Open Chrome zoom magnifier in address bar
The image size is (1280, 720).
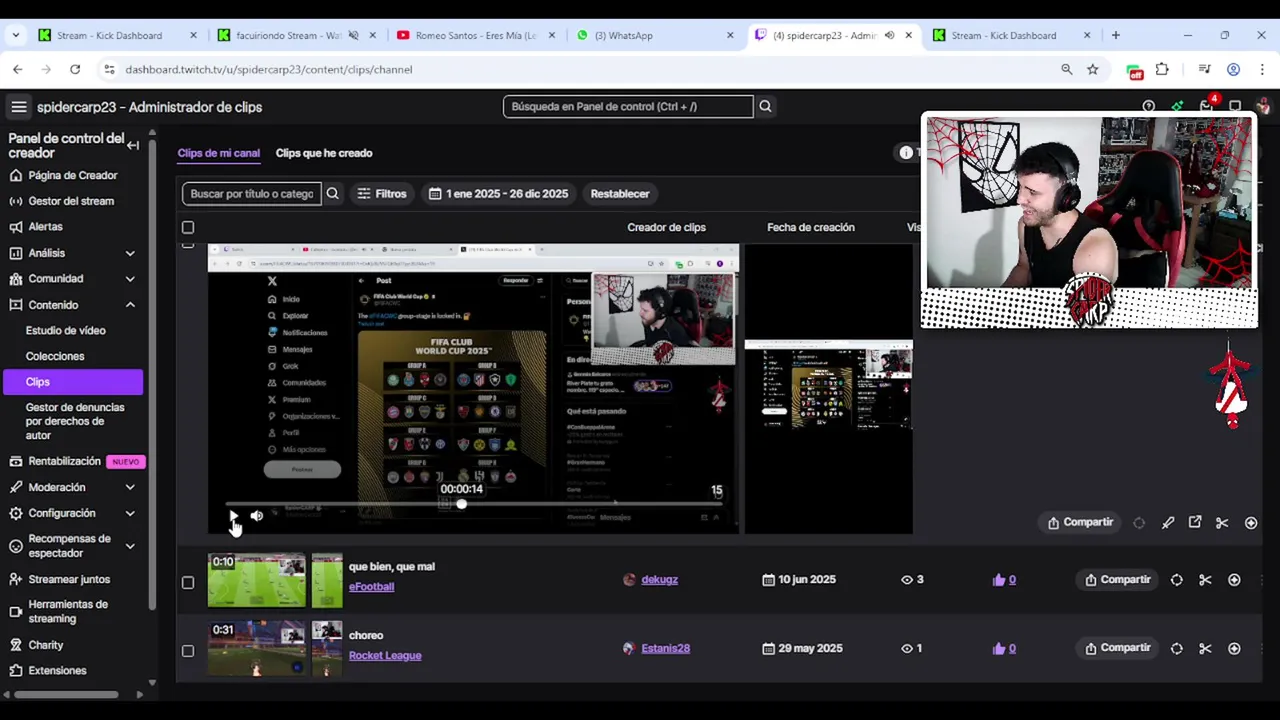pyautogui.click(x=1067, y=69)
